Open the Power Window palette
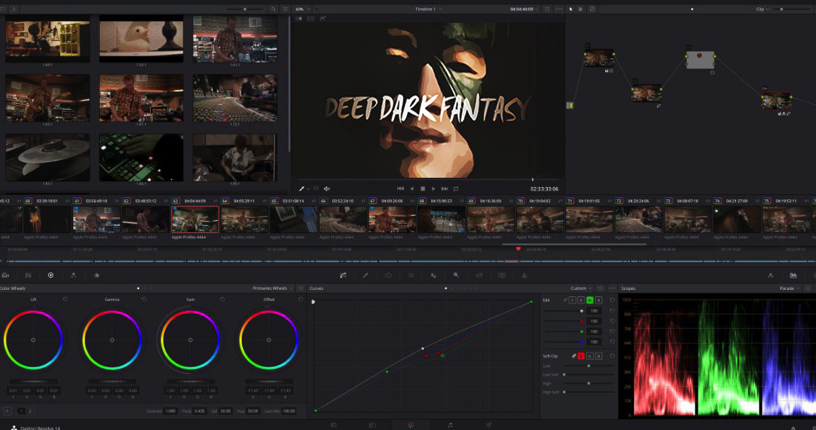 (x=388, y=275)
